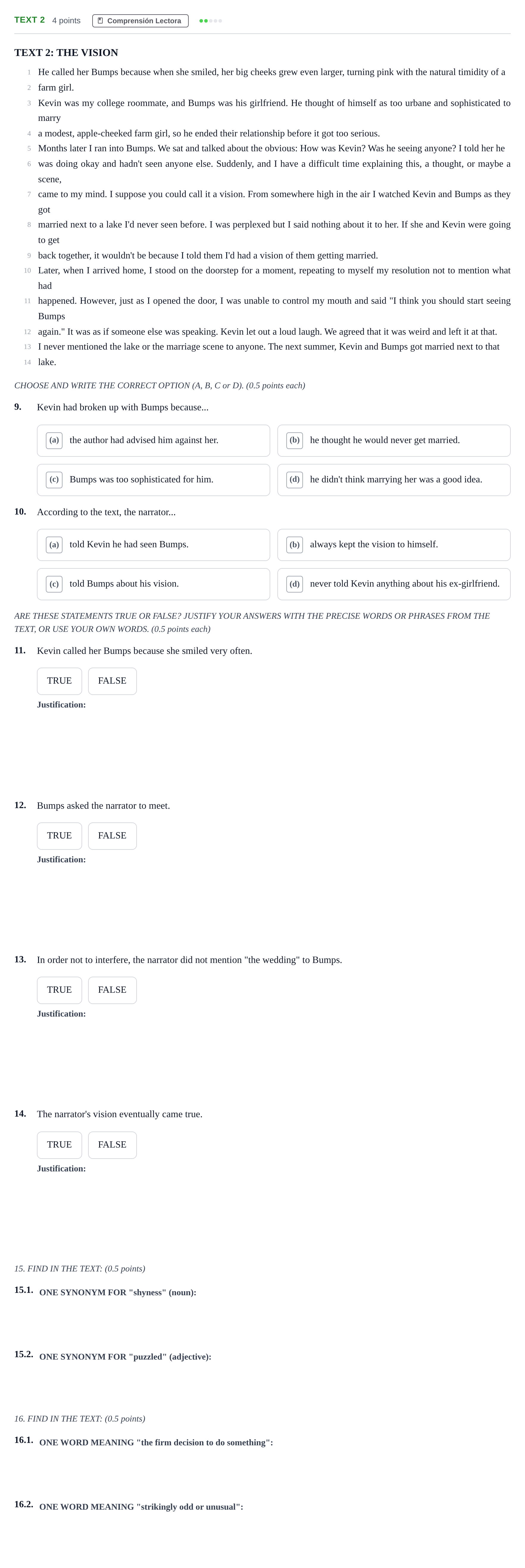Select option (a) for question 9
This screenshot has width=525, height=1568.
coord(153,441)
